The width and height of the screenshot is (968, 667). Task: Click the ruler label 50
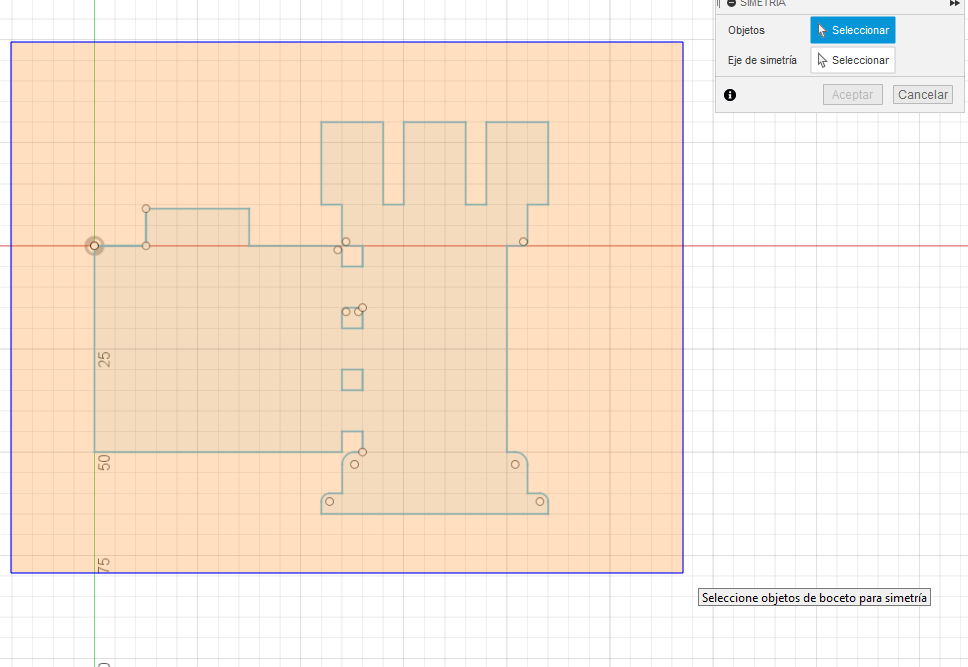[104, 463]
